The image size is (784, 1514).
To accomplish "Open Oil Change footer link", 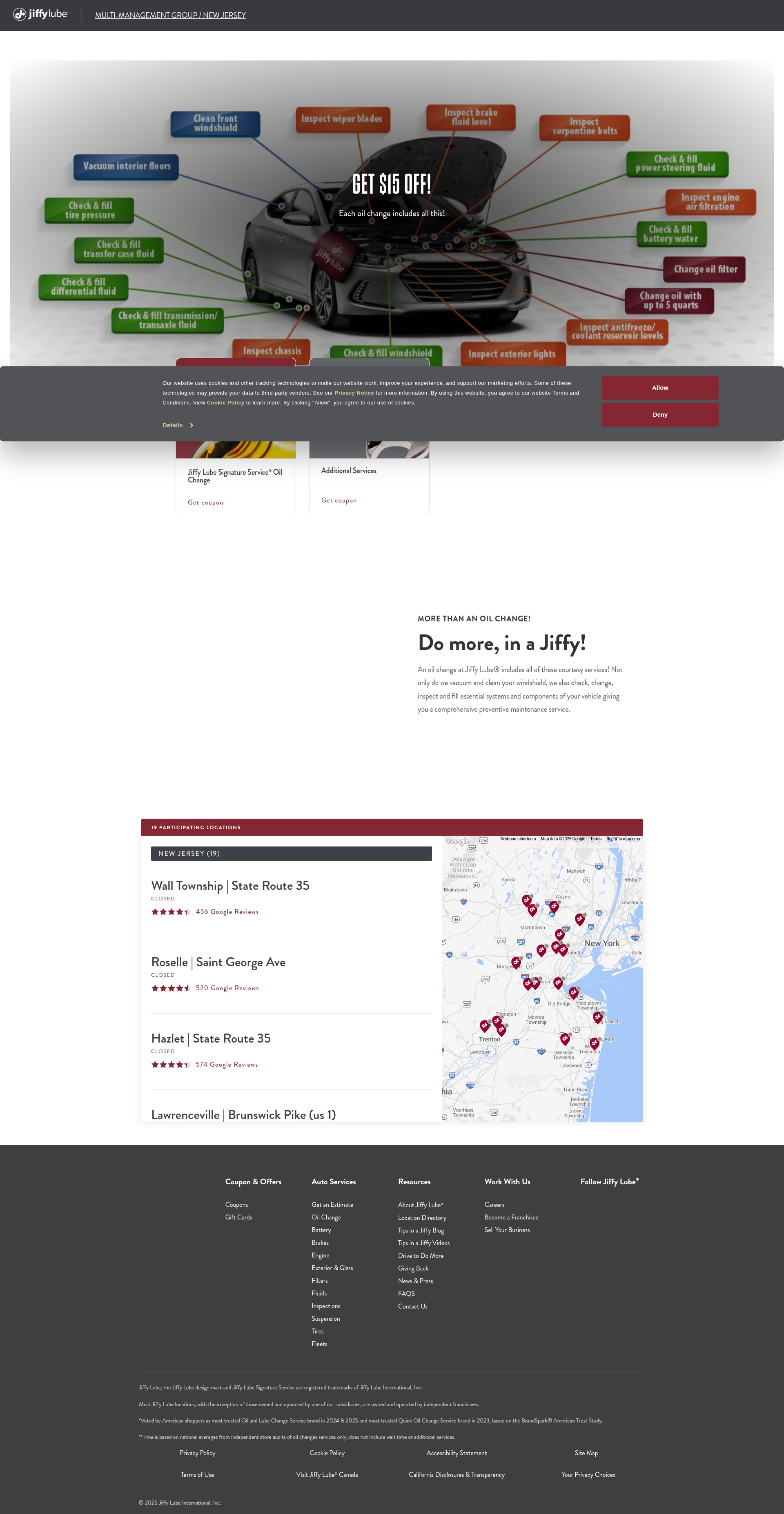I will [326, 1217].
